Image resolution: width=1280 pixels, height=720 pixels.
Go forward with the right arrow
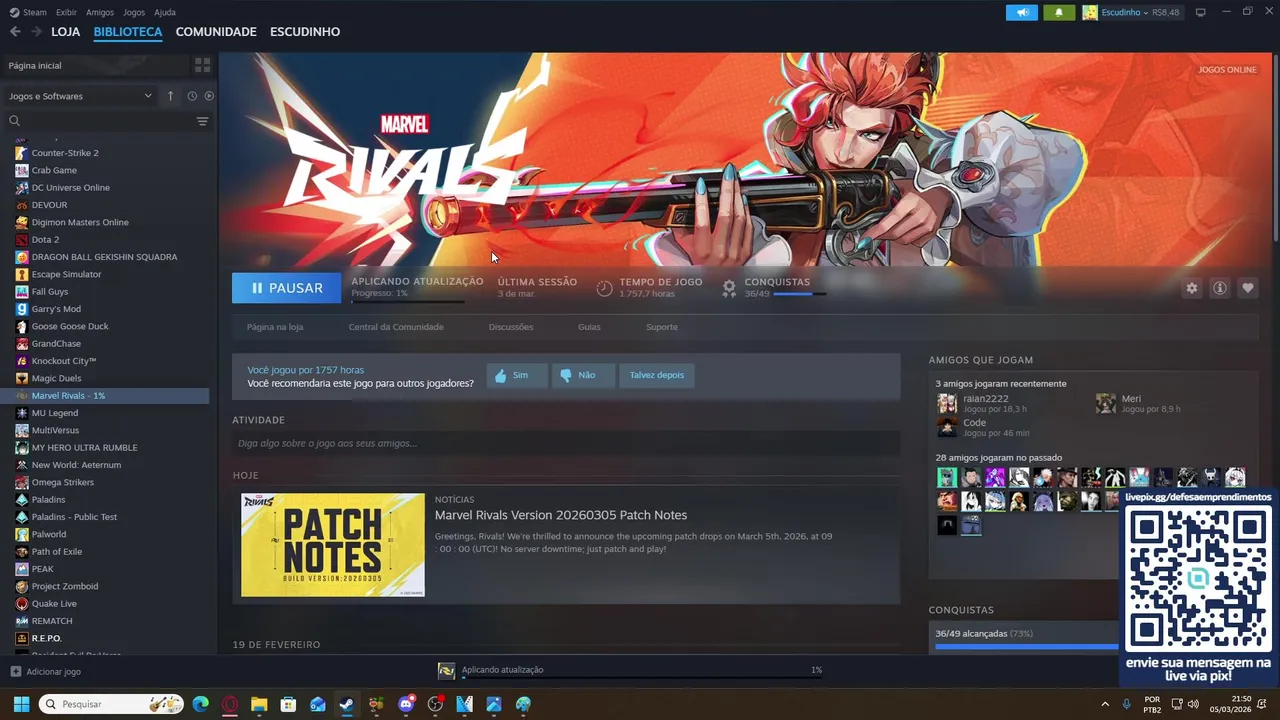coord(36,32)
